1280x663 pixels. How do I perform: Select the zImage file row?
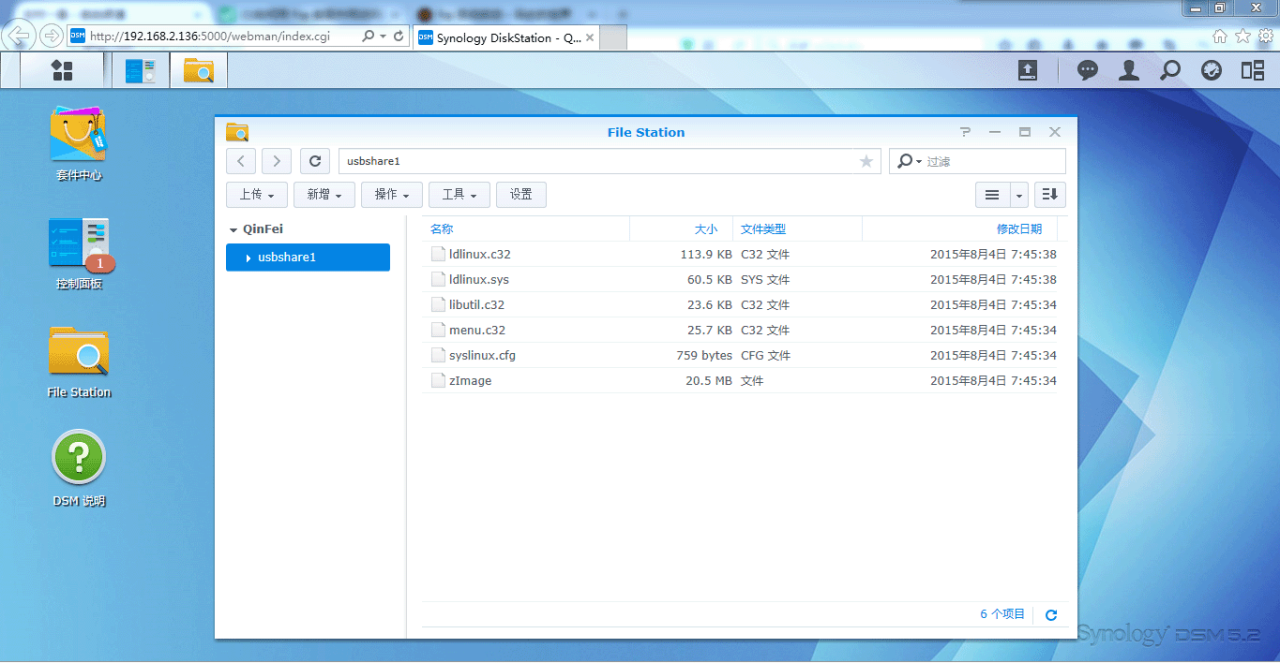[470, 381]
